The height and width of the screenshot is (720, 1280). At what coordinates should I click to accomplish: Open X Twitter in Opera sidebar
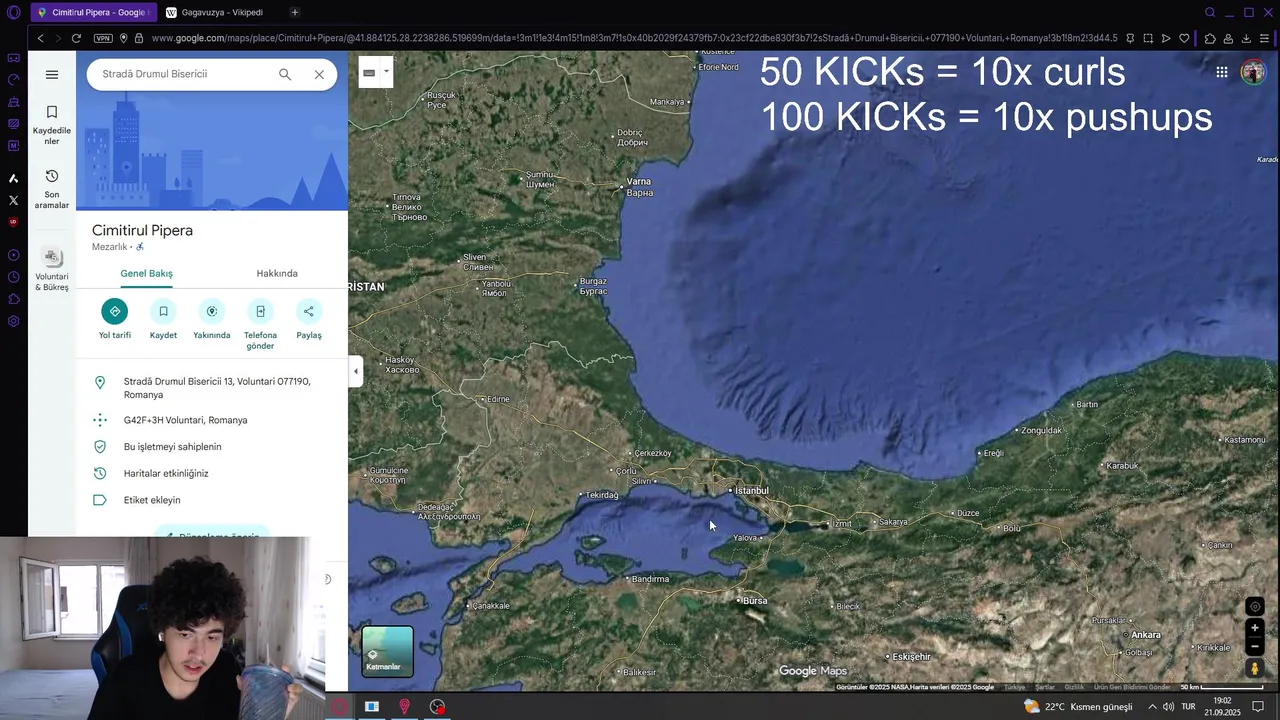click(x=13, y=200)
